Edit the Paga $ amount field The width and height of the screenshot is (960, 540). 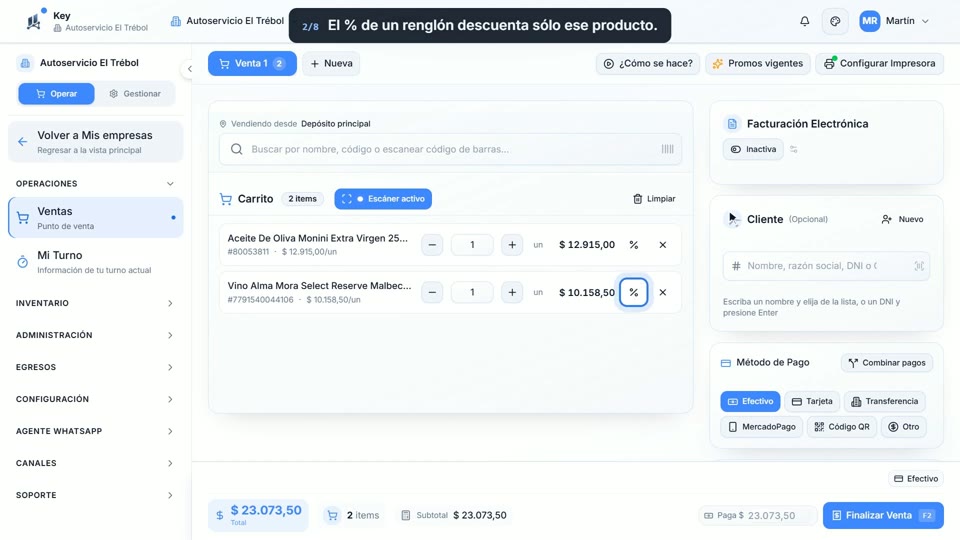758,516
